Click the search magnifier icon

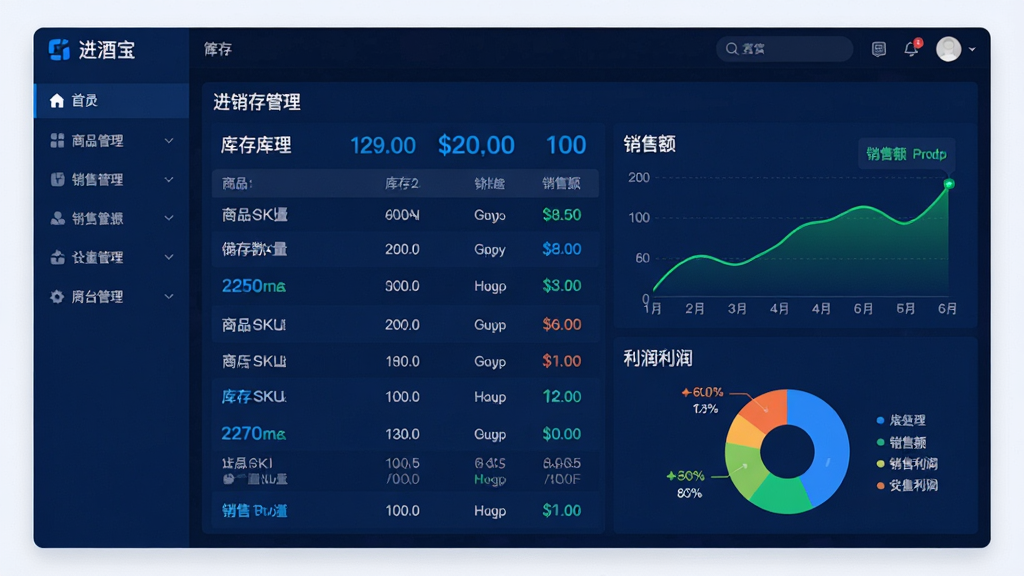[x=731, y=49]
